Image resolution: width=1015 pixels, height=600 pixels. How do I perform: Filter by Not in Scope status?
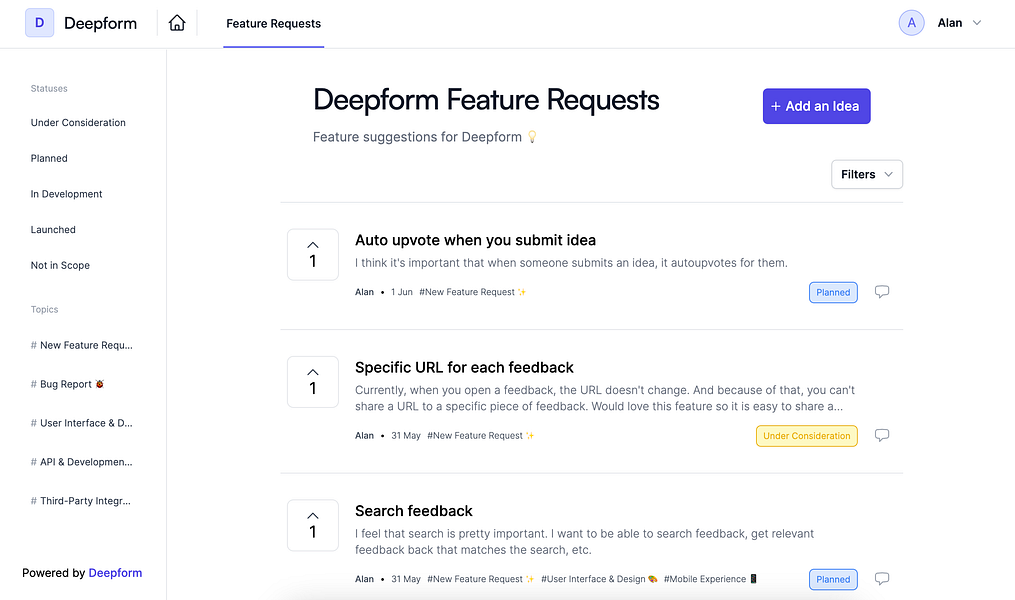tap(60, 265)
